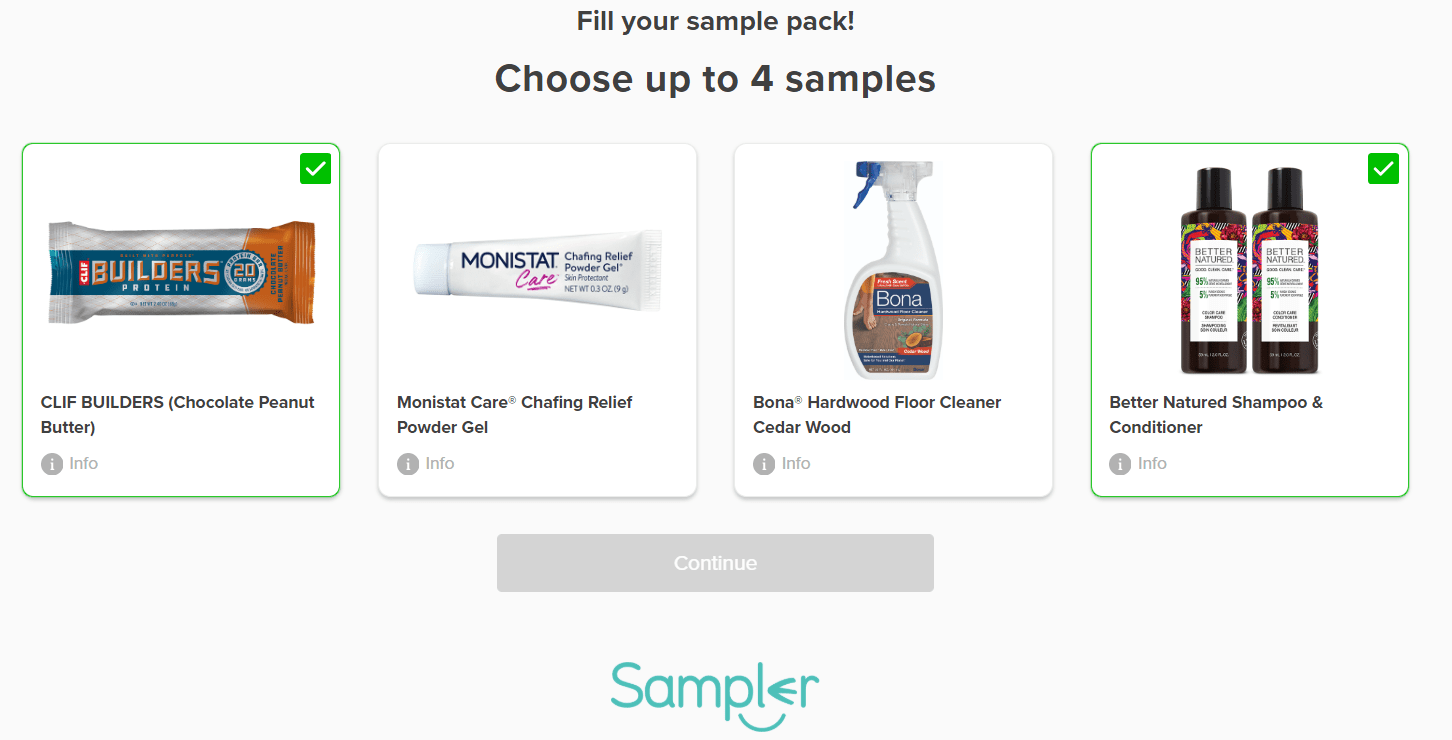Uncheck the green checkmark on Better Natured card

pos(1384,169)
